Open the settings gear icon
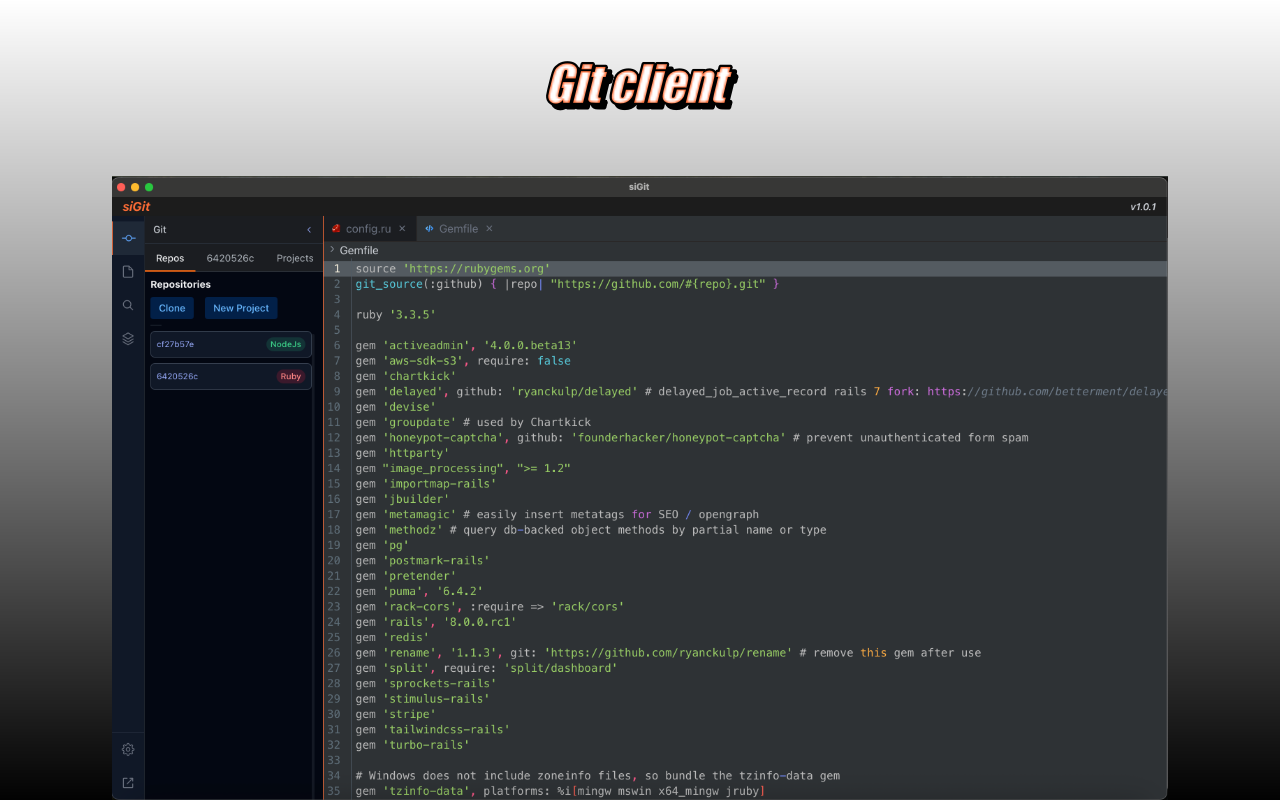1280x800 pixels. pos(128,749)
